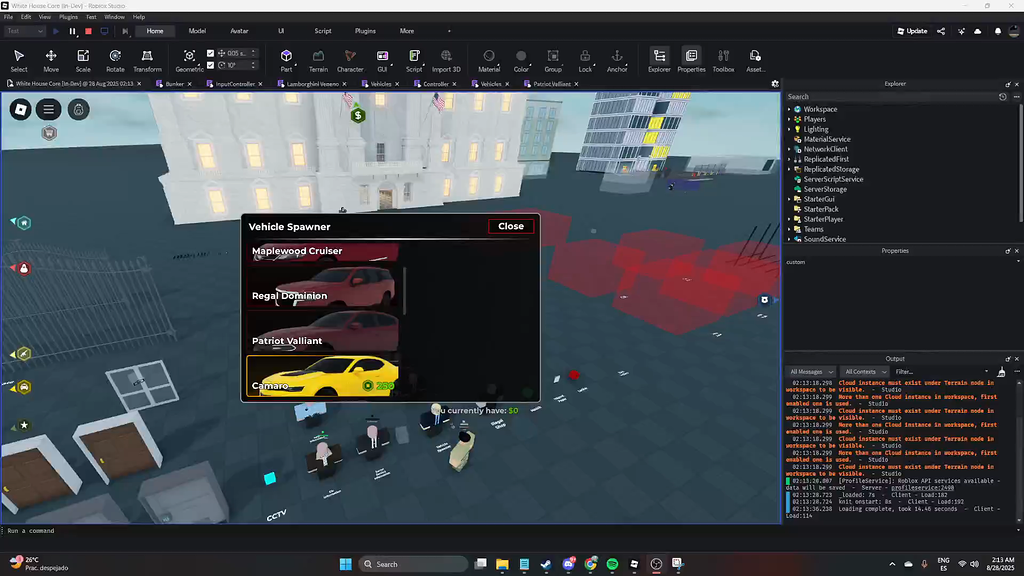Expand the StarterGui node

[x=789, y=199]
